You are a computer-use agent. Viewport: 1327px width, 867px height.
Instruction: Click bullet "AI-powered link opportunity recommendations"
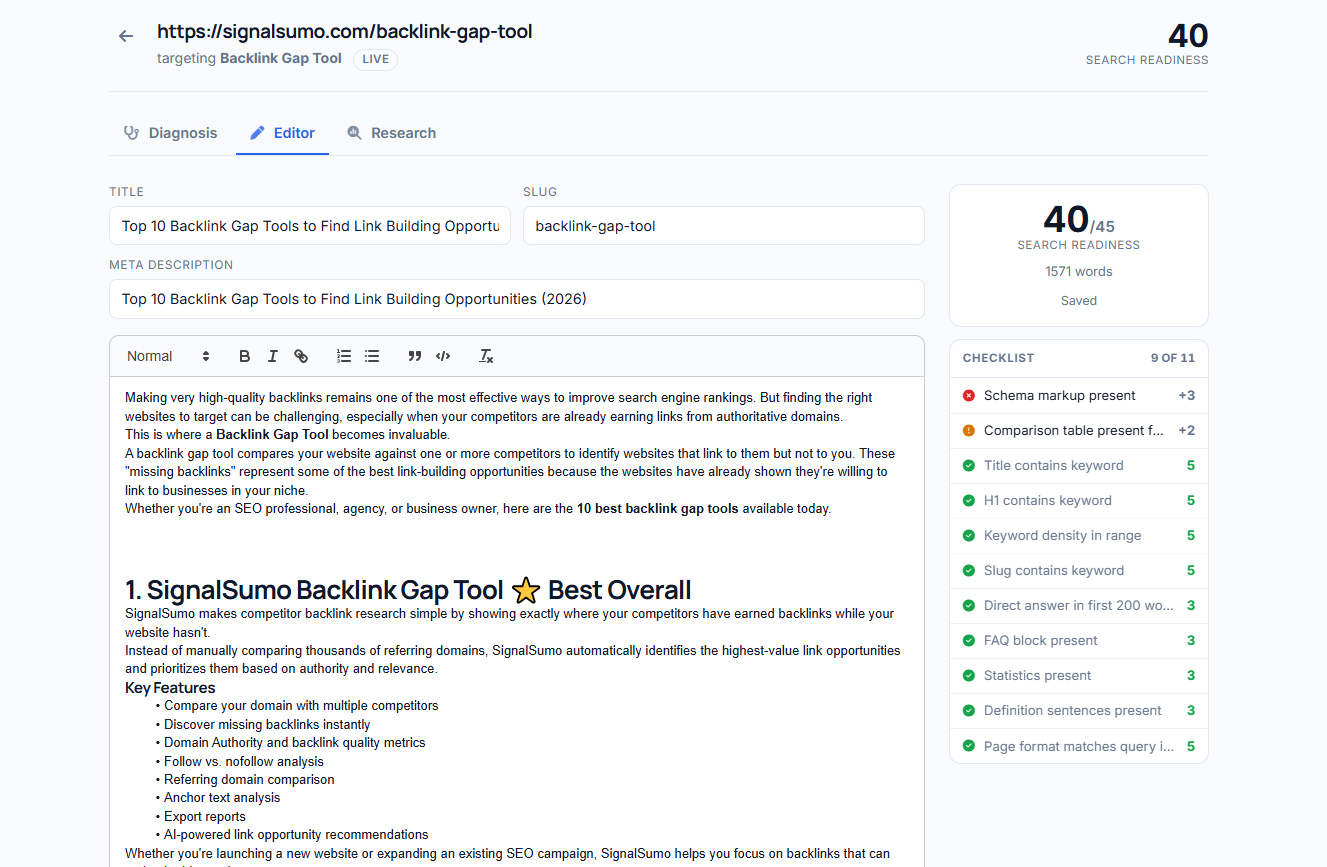[296, 835]
